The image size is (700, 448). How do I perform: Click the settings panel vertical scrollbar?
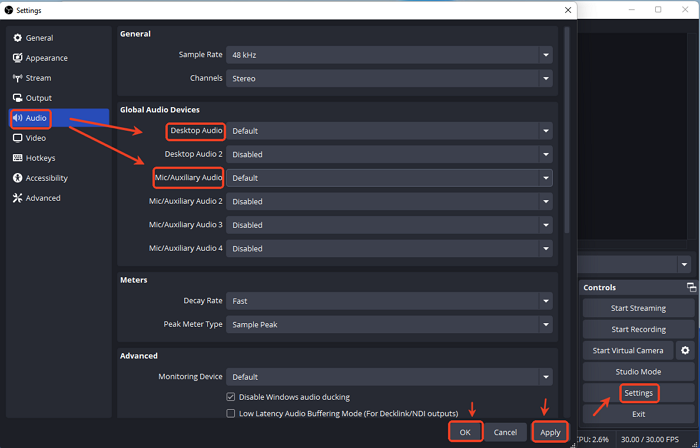(x=566, y=130)
